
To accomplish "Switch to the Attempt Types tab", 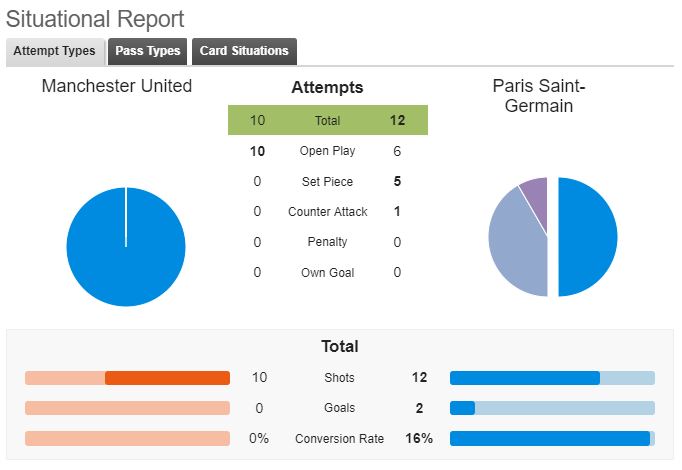I will [55, 51].
